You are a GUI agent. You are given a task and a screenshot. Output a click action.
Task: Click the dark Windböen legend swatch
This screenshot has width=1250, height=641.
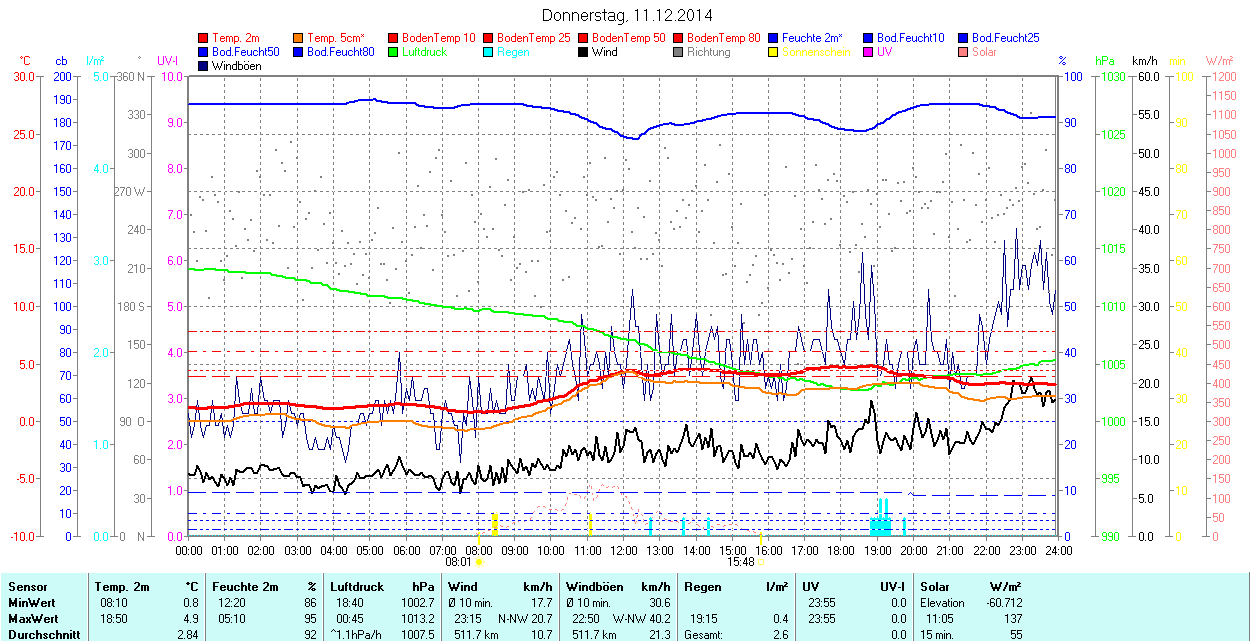tap(205, 66)
